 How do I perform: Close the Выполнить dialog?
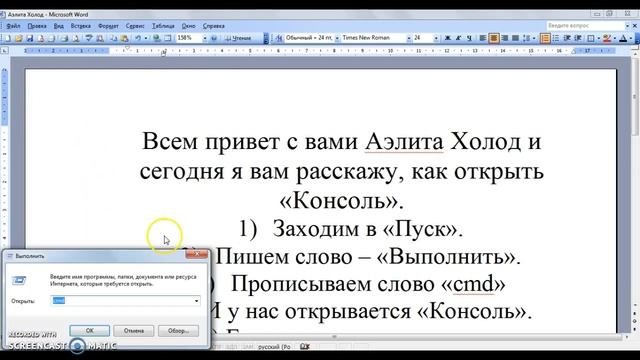pos(197,254)
